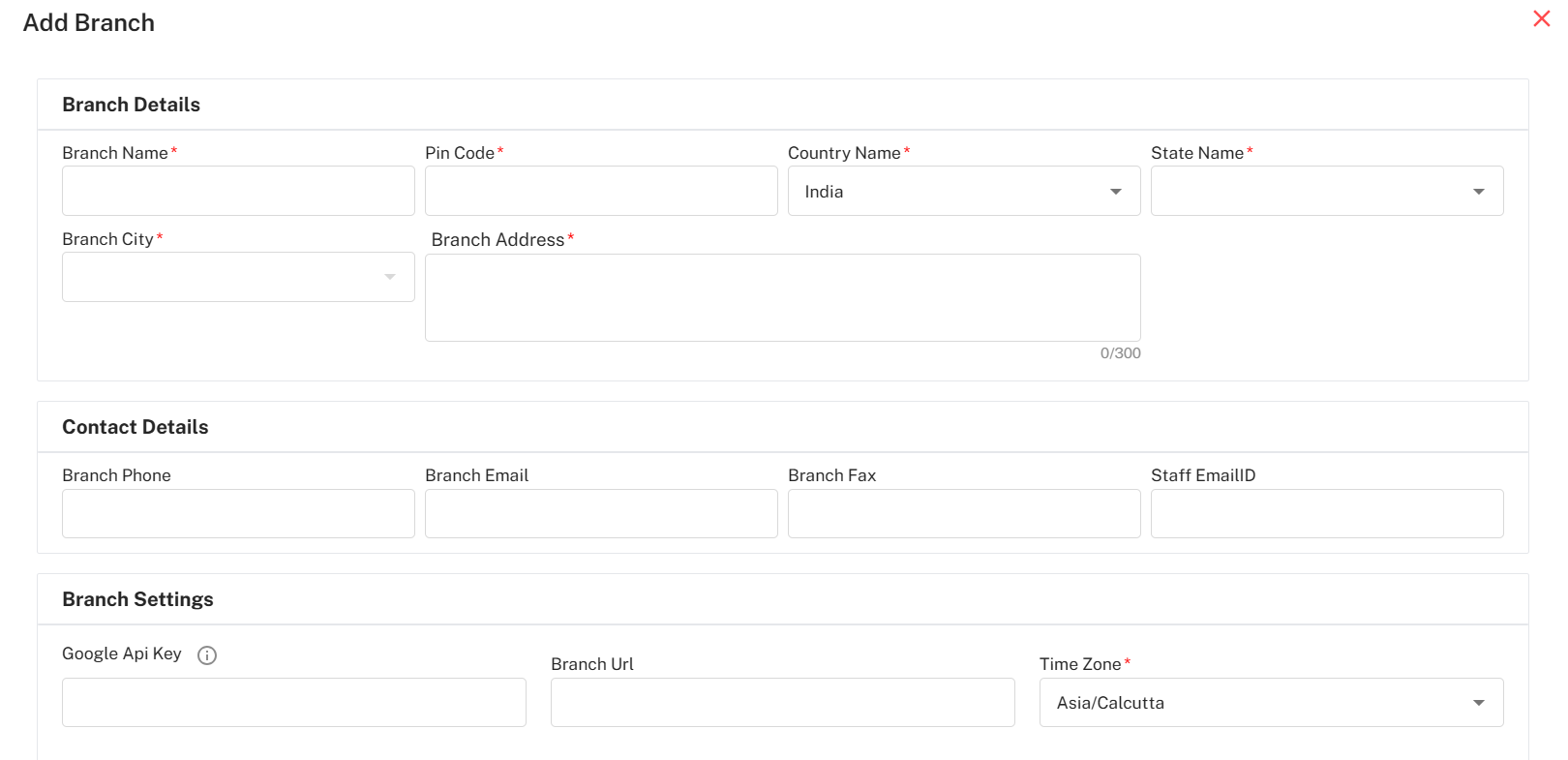Click the Branch City caret icon
The height and width of the screenshot is (760, 1568).
coord(390,278)
